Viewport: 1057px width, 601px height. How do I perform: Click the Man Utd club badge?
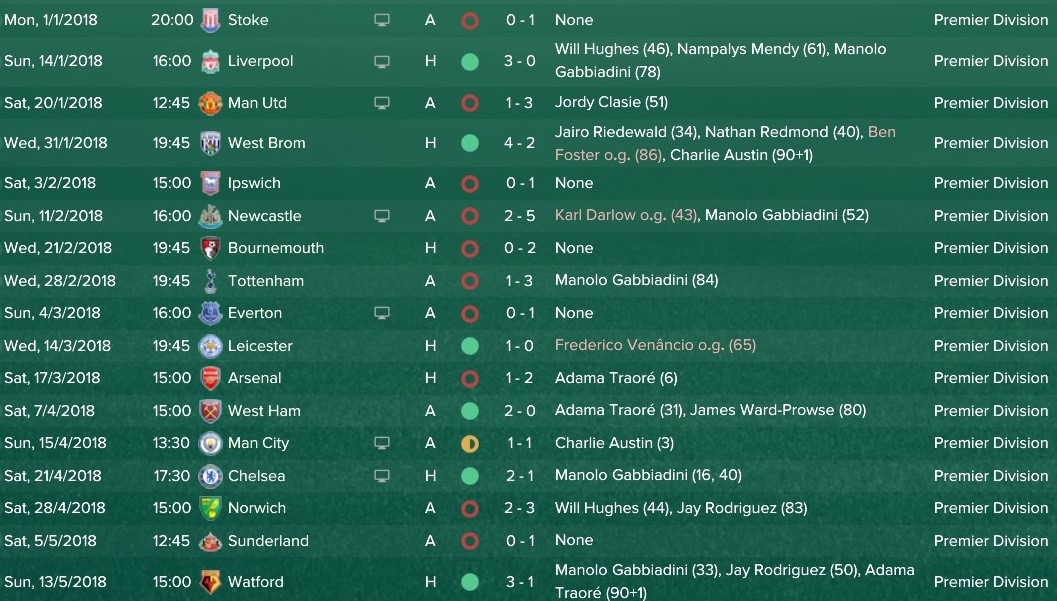pos(210,103)
